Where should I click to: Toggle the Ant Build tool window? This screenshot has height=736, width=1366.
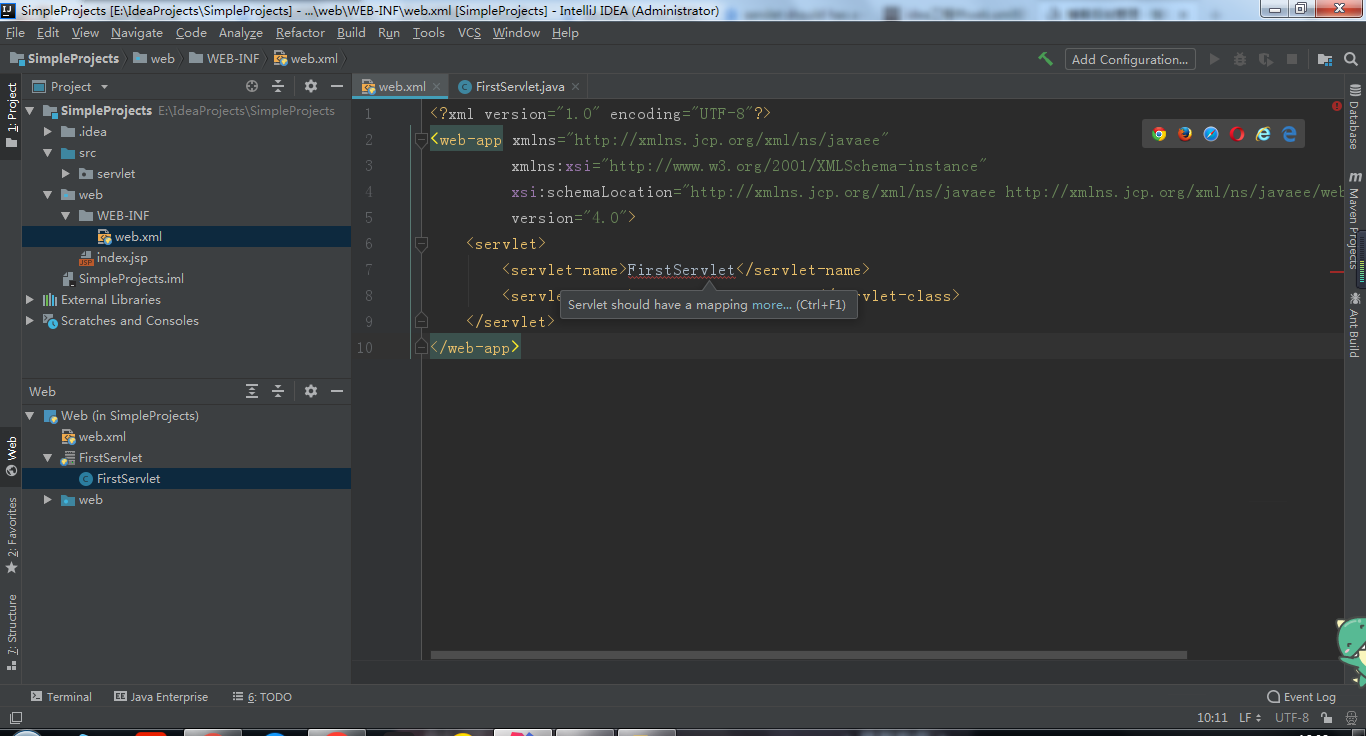click(1354, 324)
